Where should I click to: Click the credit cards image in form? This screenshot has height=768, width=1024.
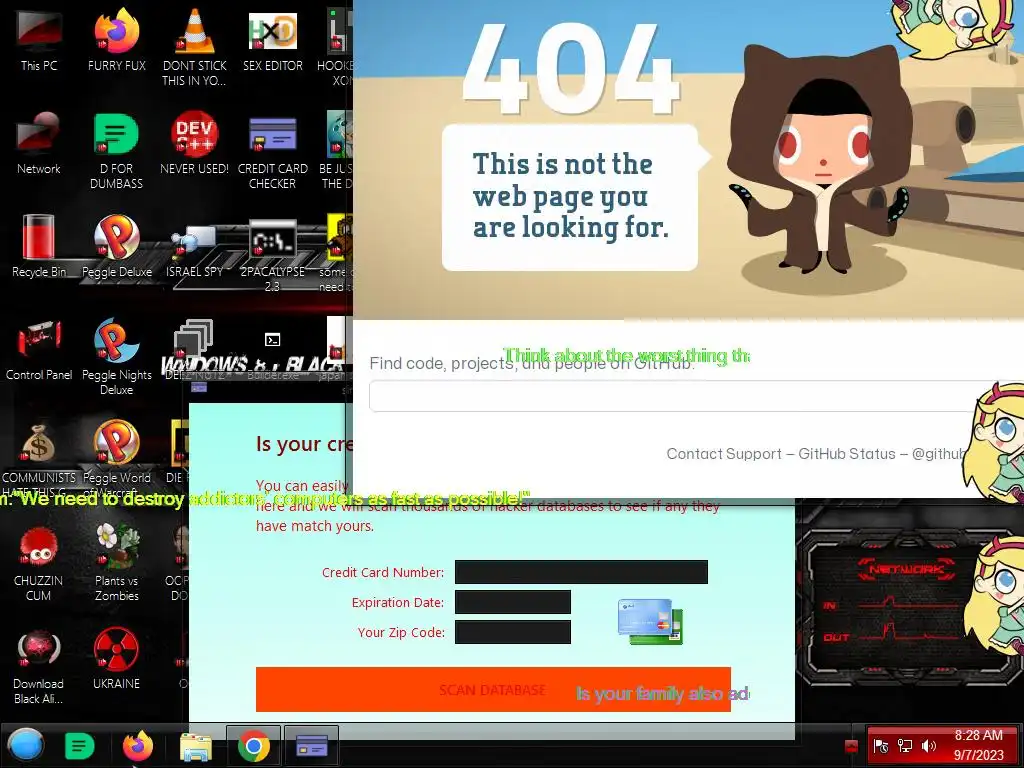tap(650, 622)
